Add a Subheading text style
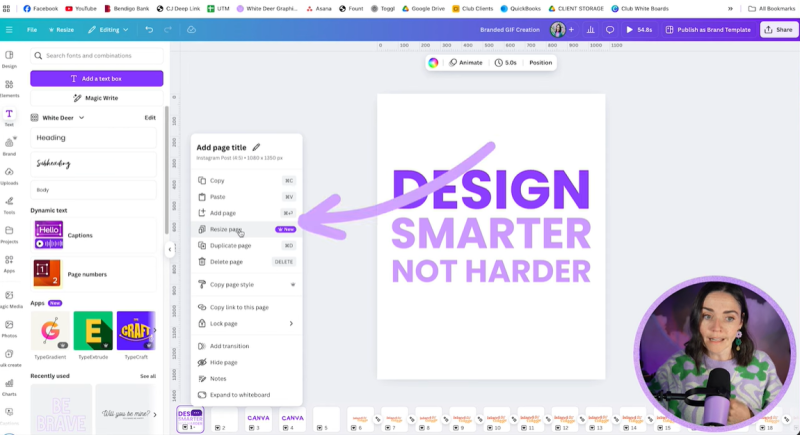 [93, 164]
